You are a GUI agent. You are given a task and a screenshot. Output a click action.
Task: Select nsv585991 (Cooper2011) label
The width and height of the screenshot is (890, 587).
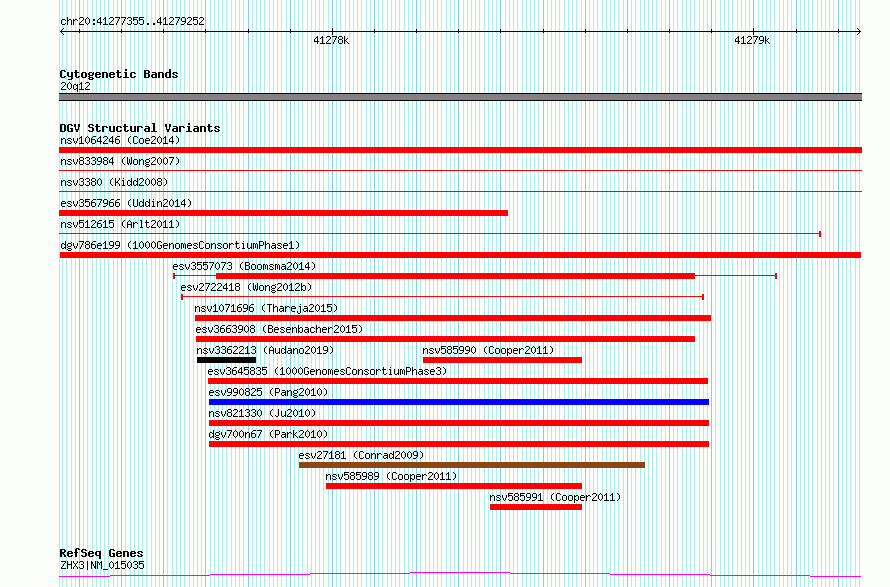pos(555,497)
